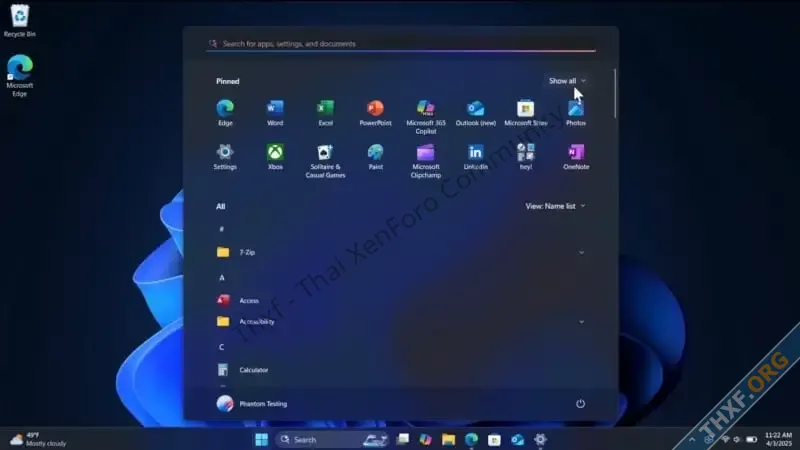
Task: Open Microsoft 365 Copilot pinned app
Action: (426, 117)
